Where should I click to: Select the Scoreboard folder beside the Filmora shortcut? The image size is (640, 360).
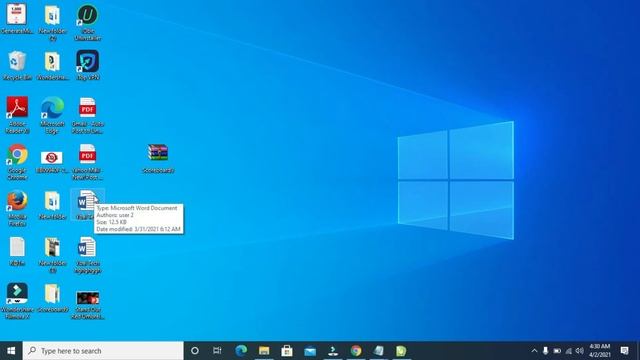click(52, 294)
